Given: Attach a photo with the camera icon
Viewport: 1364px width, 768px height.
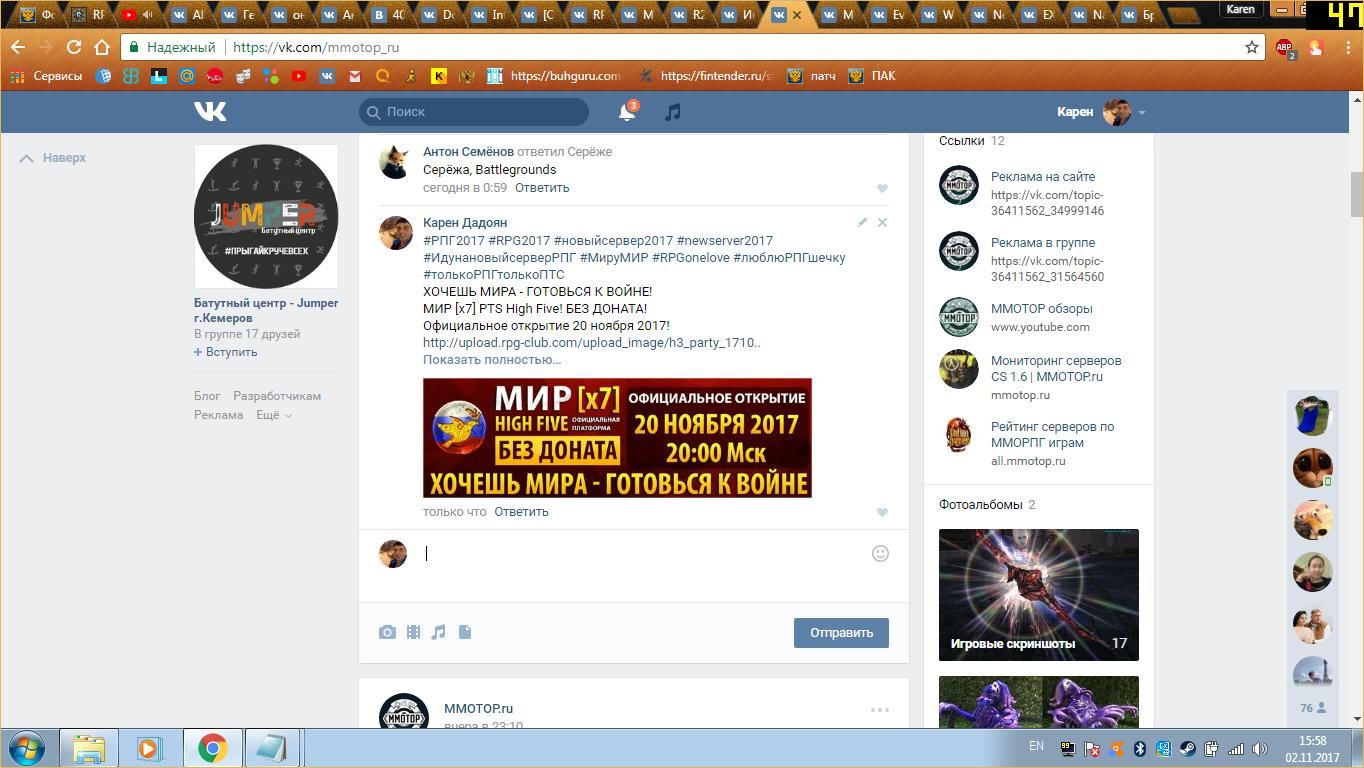Looking at the screenshot, I should [387, 632].
